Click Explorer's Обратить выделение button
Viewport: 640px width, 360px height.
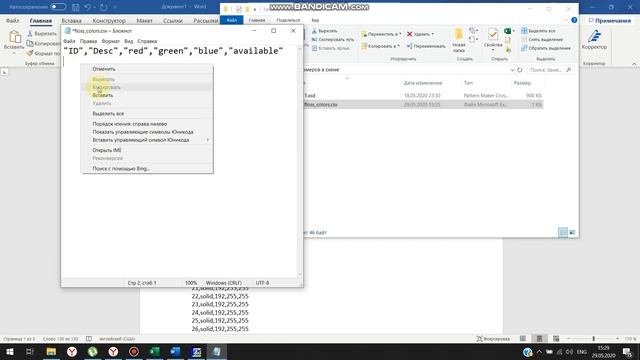click(x=546, y=48)
